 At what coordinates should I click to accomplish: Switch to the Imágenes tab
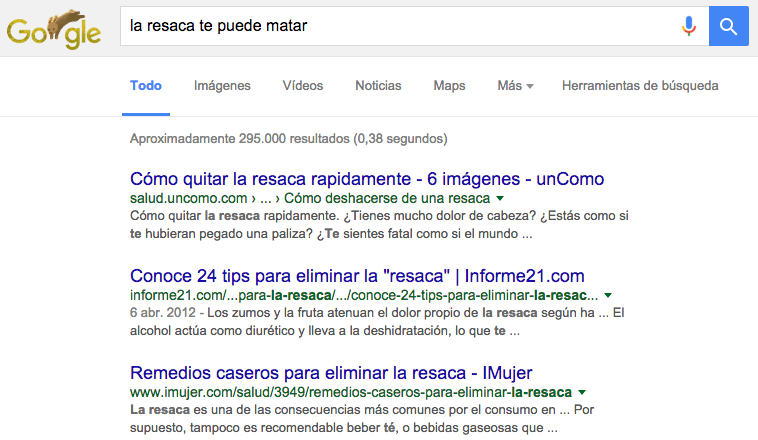point(222,86)
